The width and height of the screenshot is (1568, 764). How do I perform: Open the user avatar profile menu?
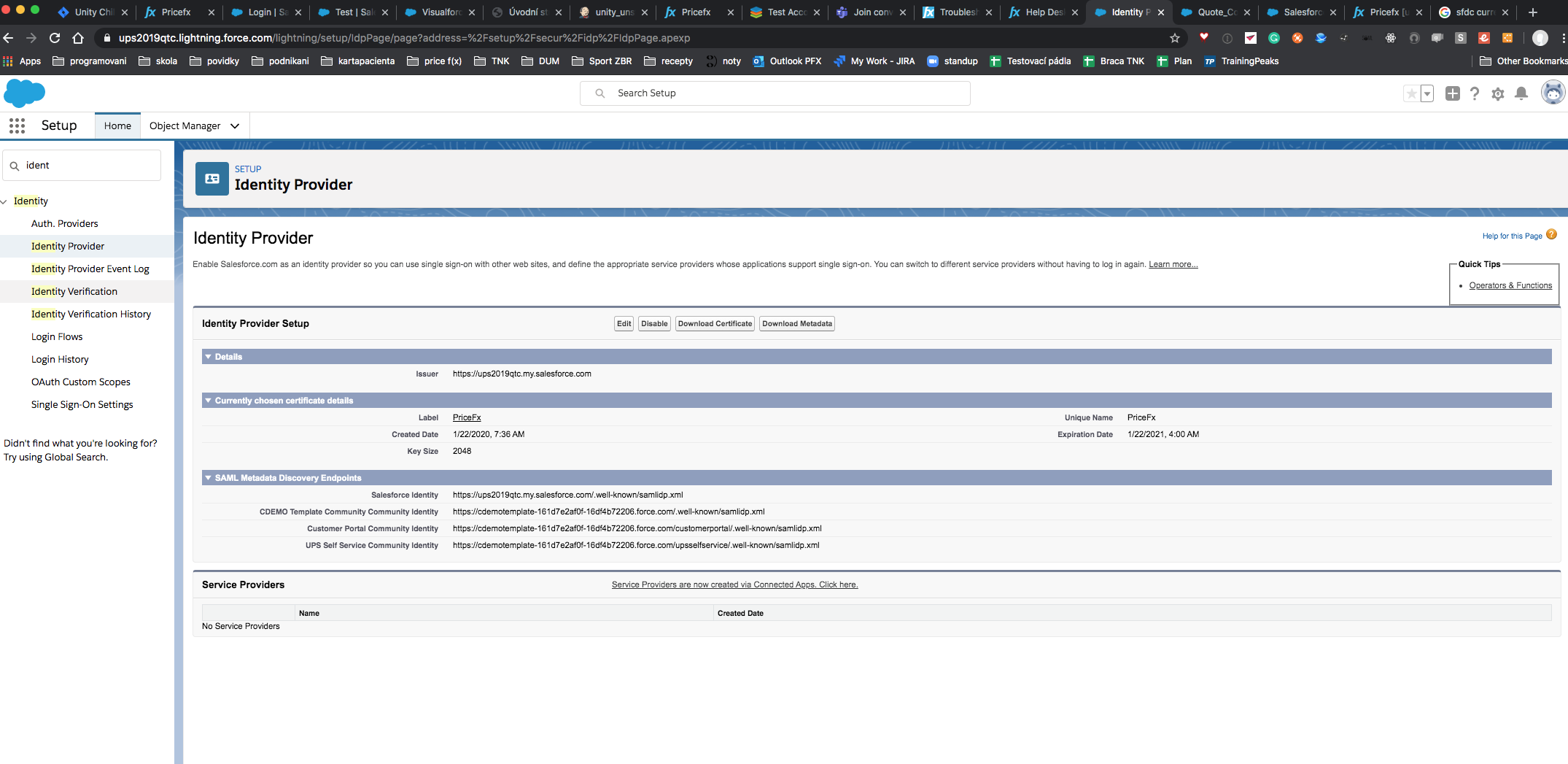[x=1553, y=93]
